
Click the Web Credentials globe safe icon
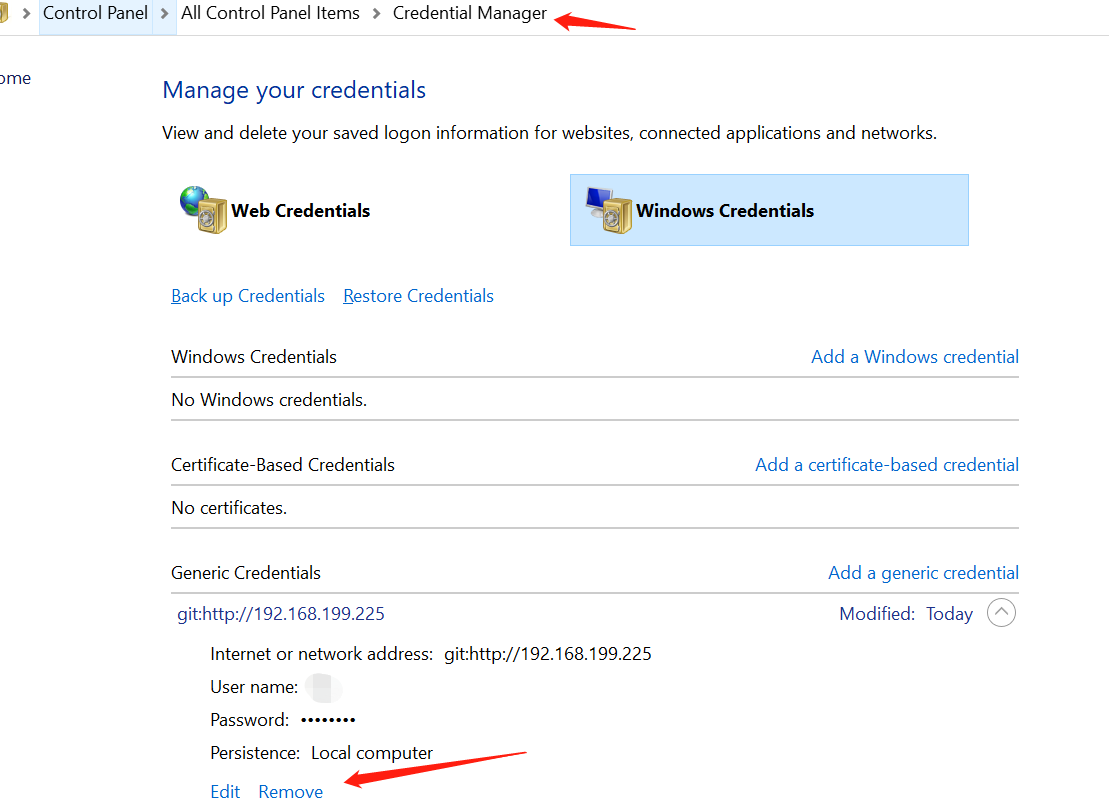pyautogui.click(x=203, y=209)
